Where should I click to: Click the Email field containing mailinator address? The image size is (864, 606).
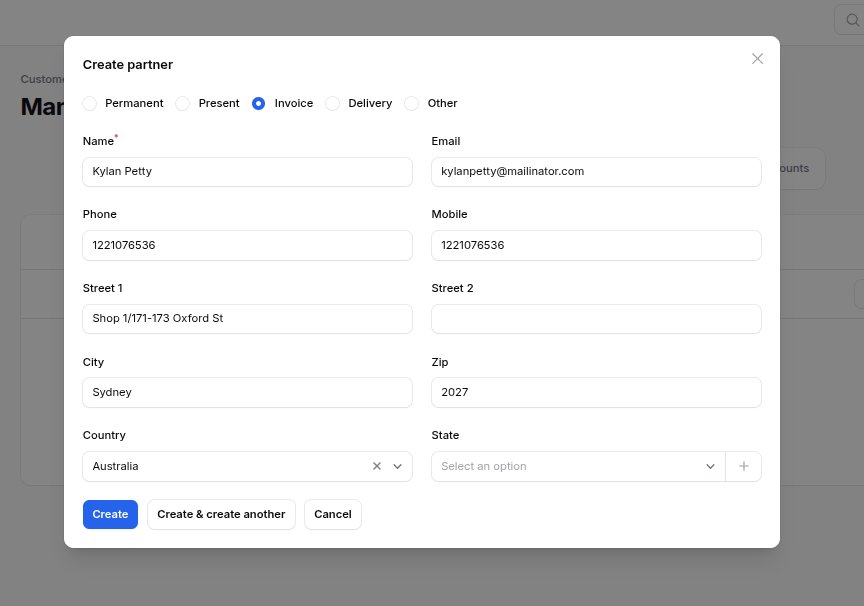pyautogui.click(x=596, y=171)
